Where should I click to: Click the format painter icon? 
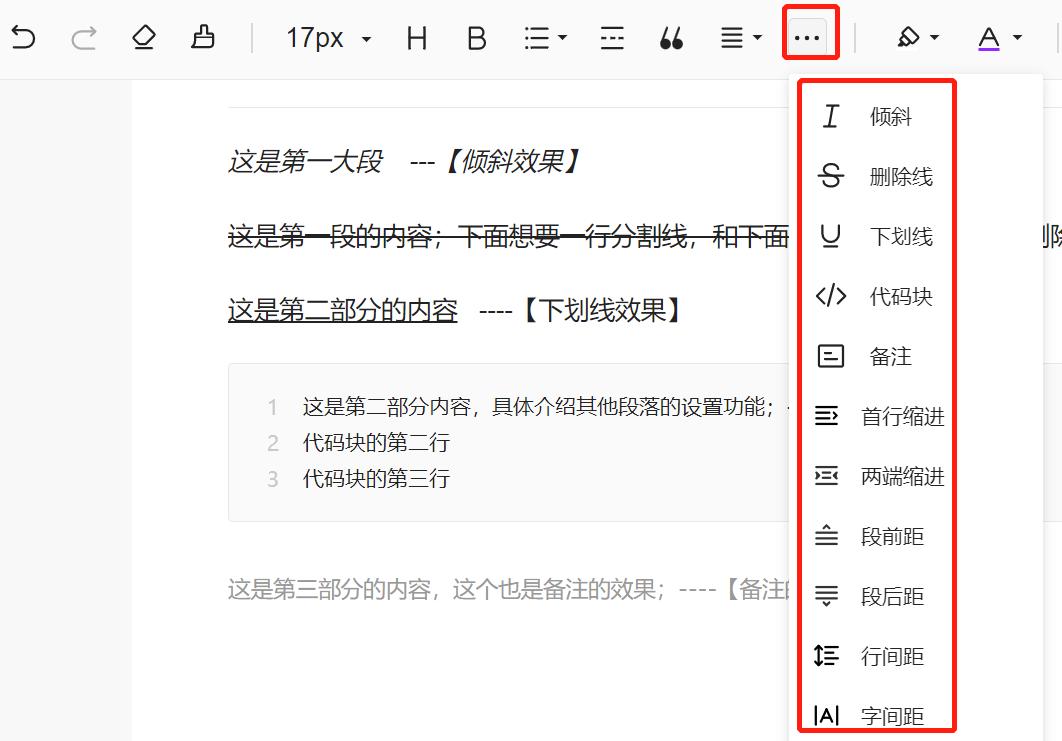click(202, 37)
